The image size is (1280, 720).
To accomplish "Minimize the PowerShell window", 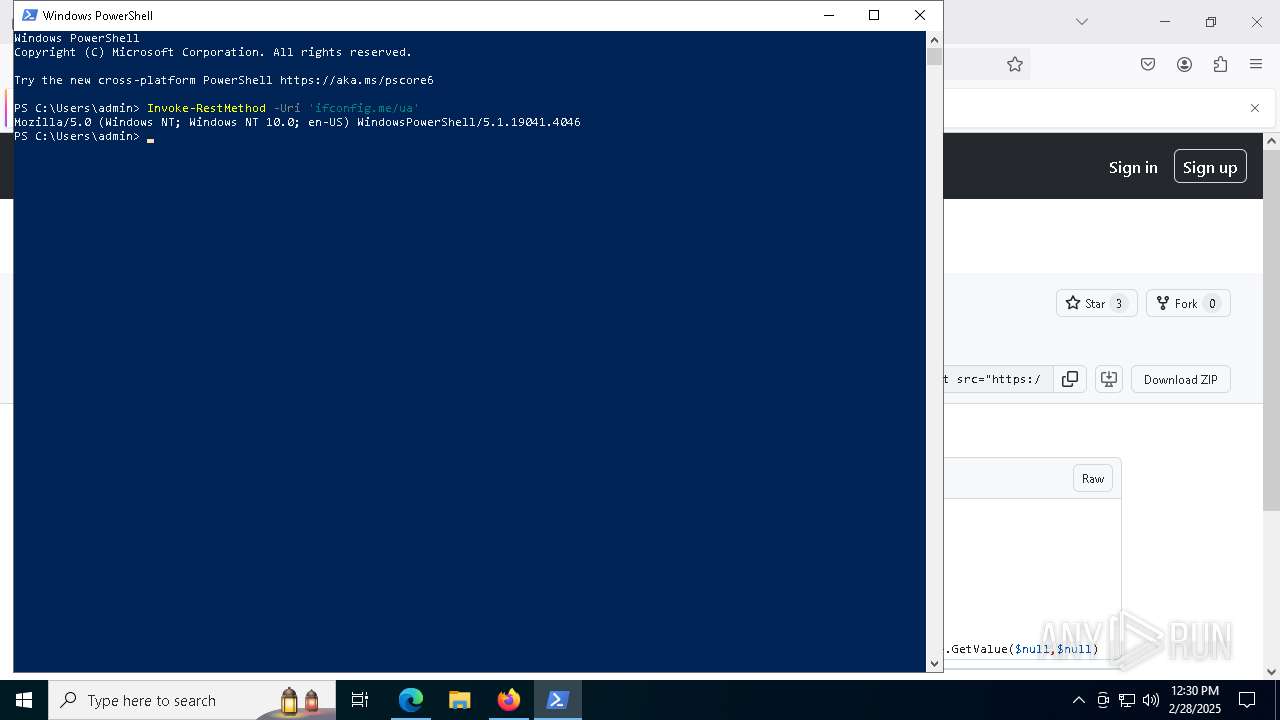I will pyautogui.click(x=828, y=15).
